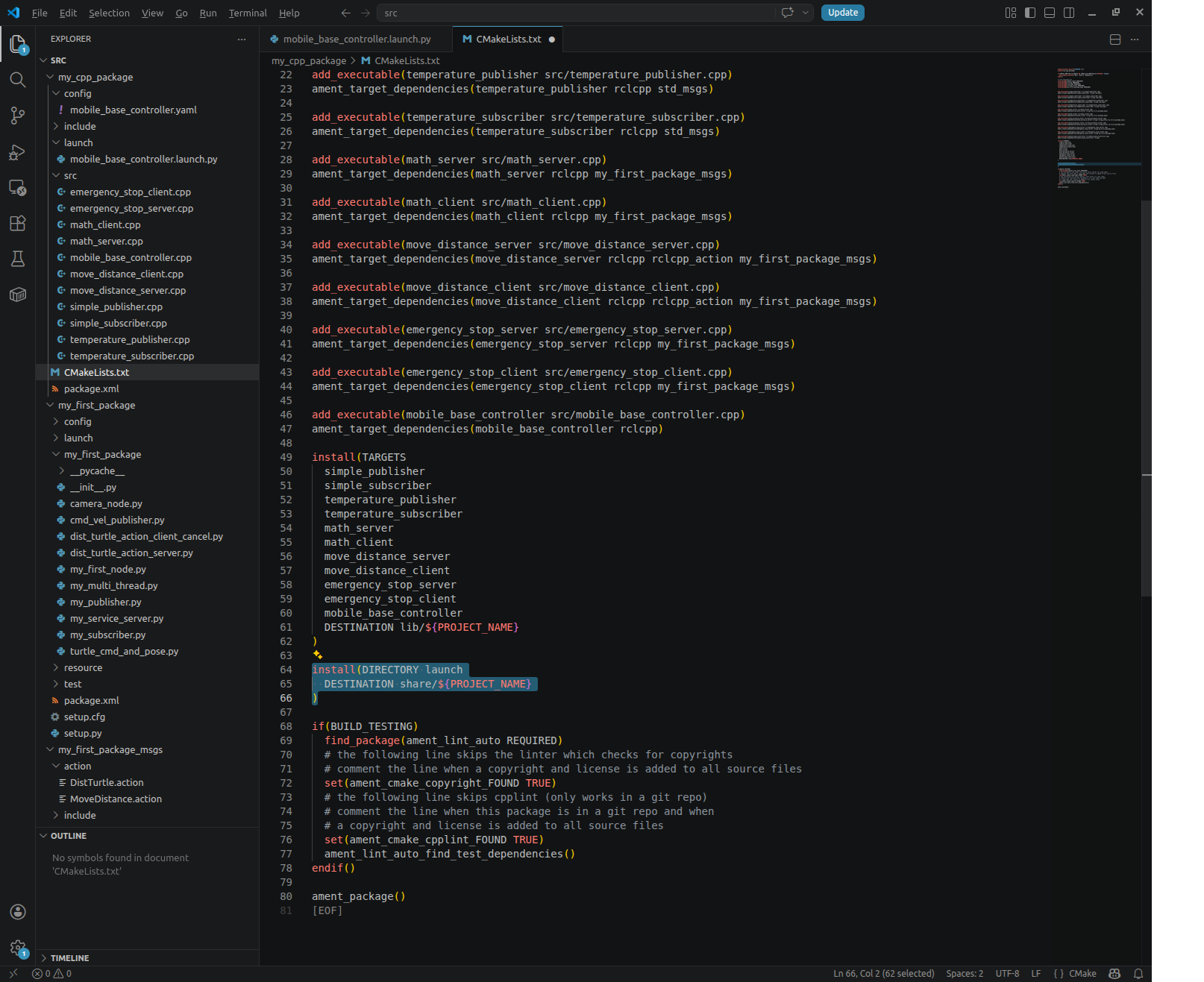Viewport: 1204px width, 982px height.
Task: Open the Testing flask view
Action: click(x=18, y=259)
